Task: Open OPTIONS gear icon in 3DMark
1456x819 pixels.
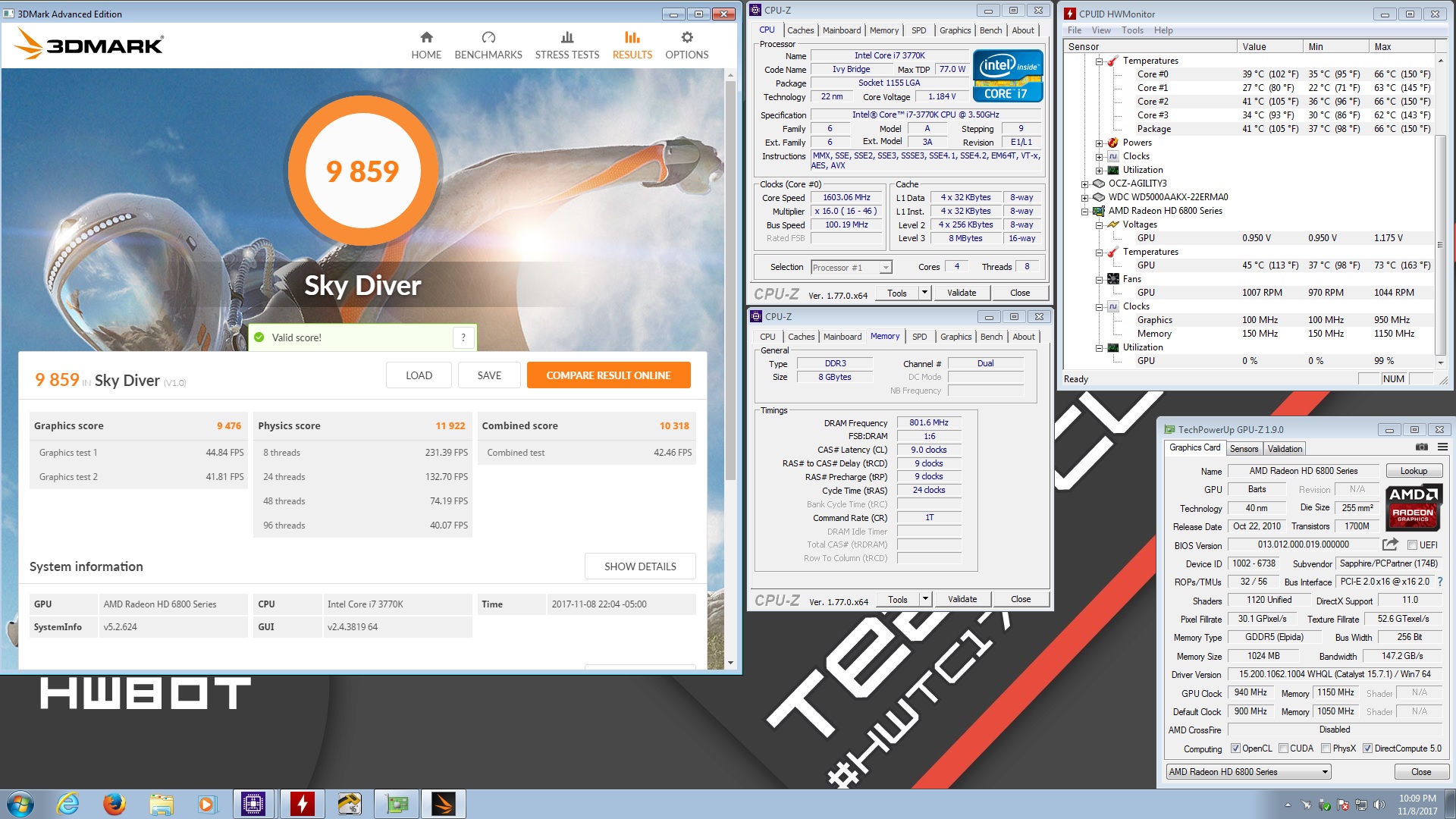Action: pyautogui.click(x=687, y=37)
